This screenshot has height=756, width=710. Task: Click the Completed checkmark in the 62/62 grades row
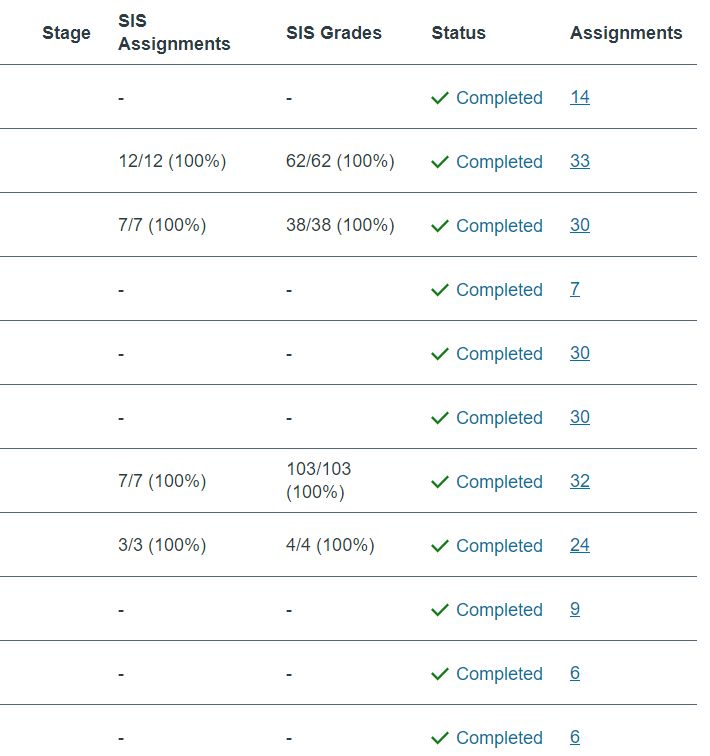pos(439,162)
